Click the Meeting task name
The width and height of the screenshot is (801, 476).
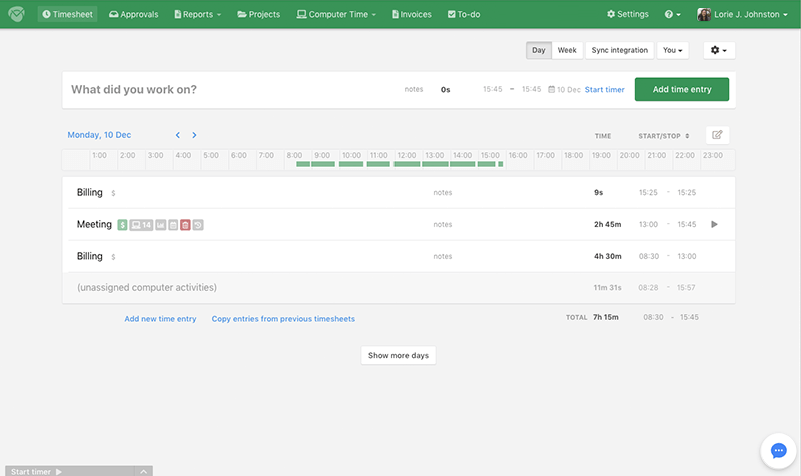click(x=94, y=224)
